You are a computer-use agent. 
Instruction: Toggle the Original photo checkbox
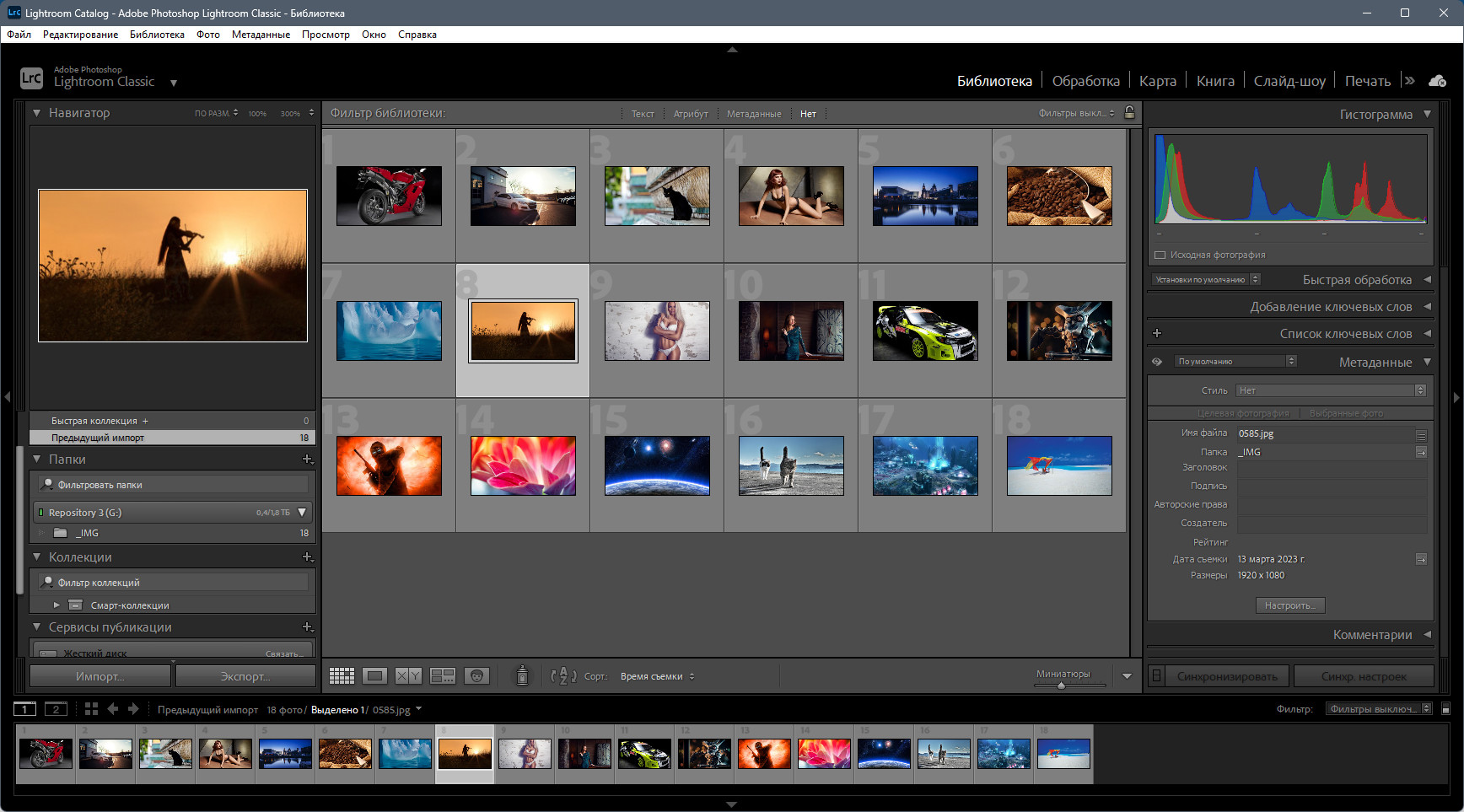pos(1160,255)
